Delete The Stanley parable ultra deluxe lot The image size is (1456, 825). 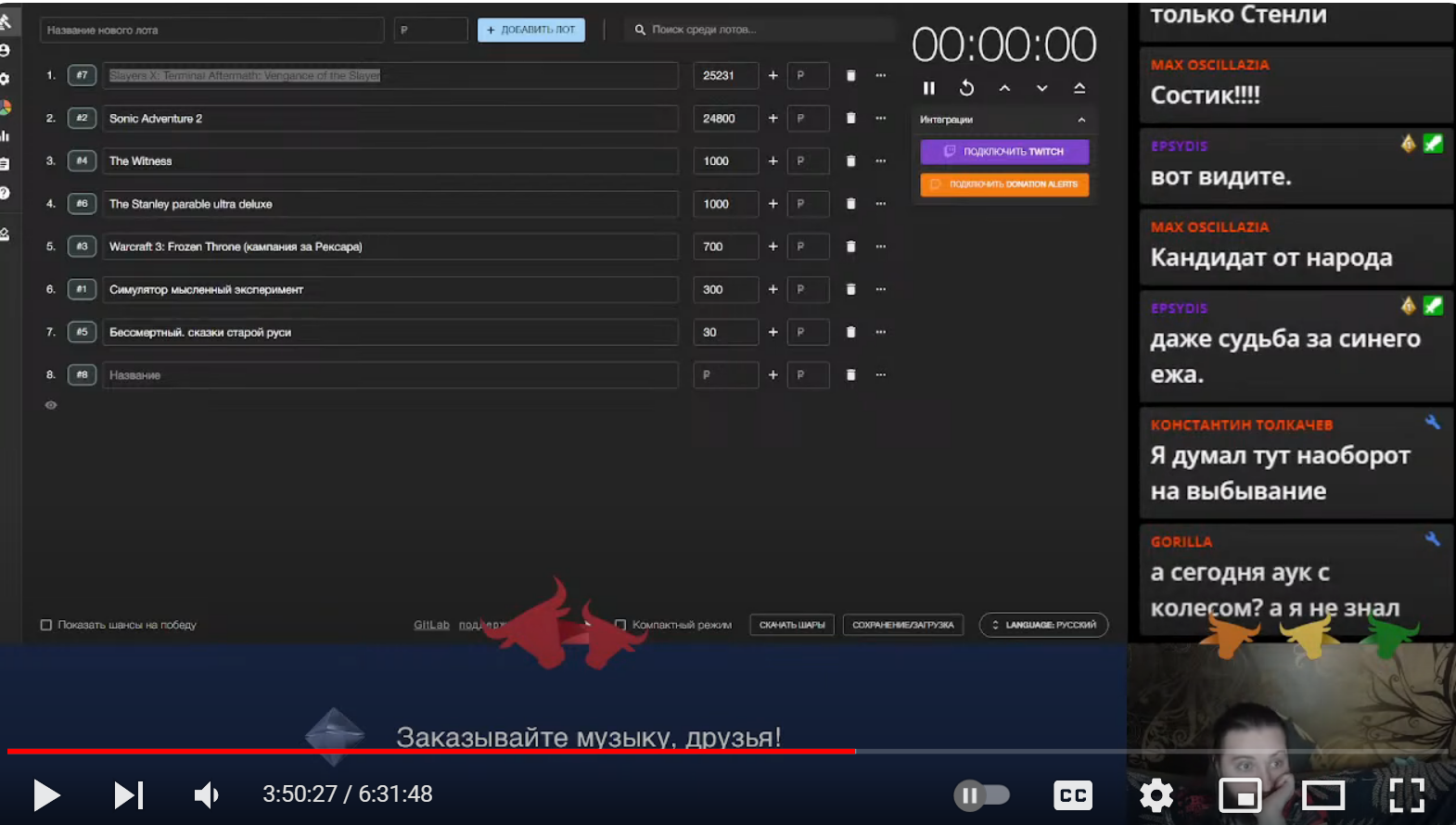click(x=850, y=203)
